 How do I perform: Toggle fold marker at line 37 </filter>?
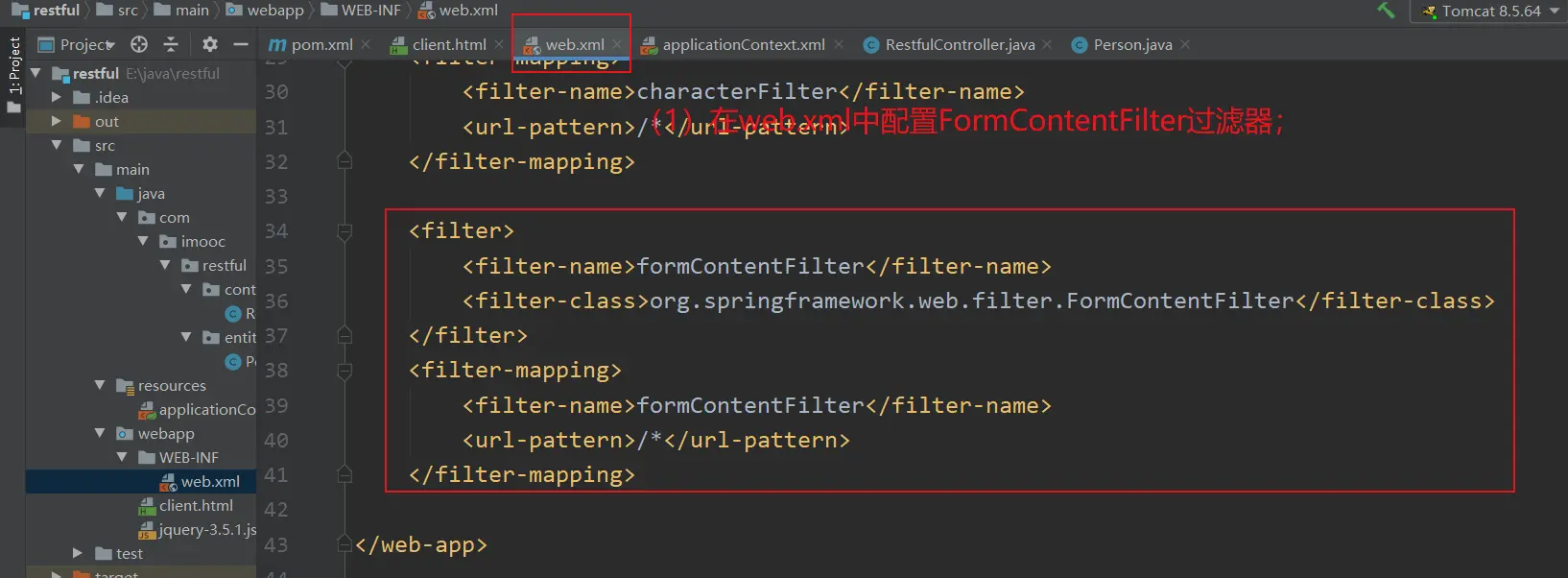click(344, 335)
